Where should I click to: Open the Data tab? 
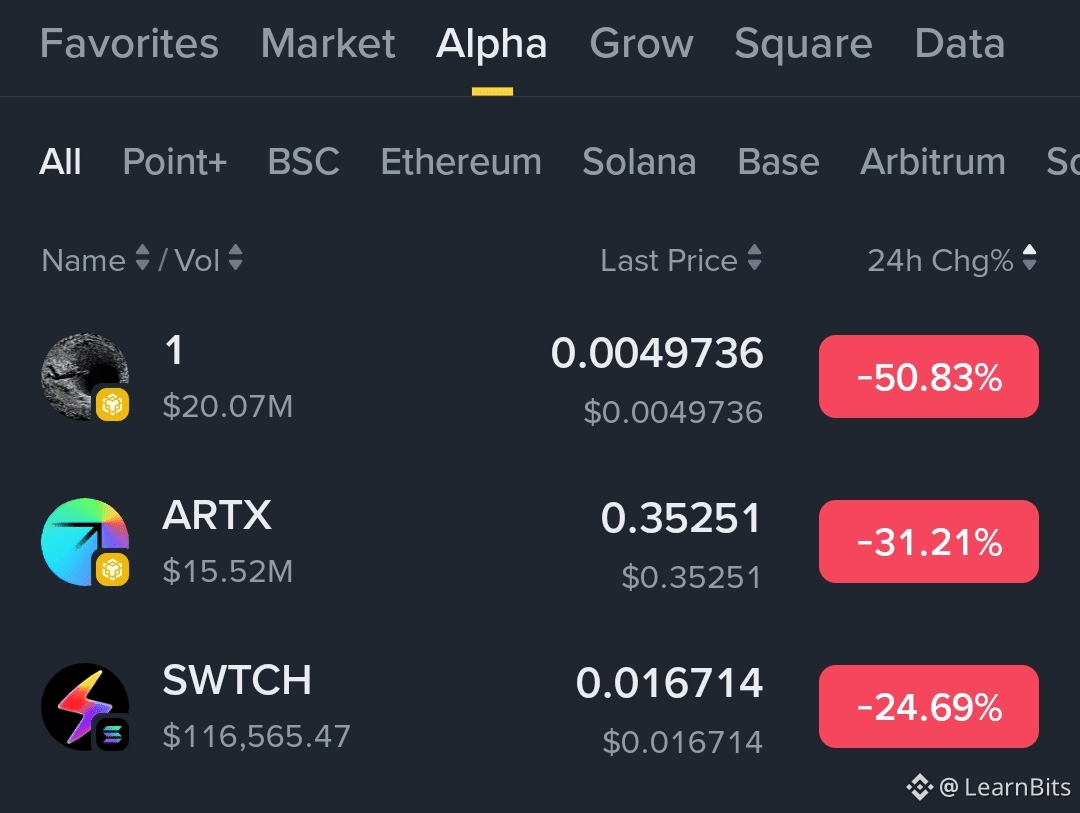959,44
